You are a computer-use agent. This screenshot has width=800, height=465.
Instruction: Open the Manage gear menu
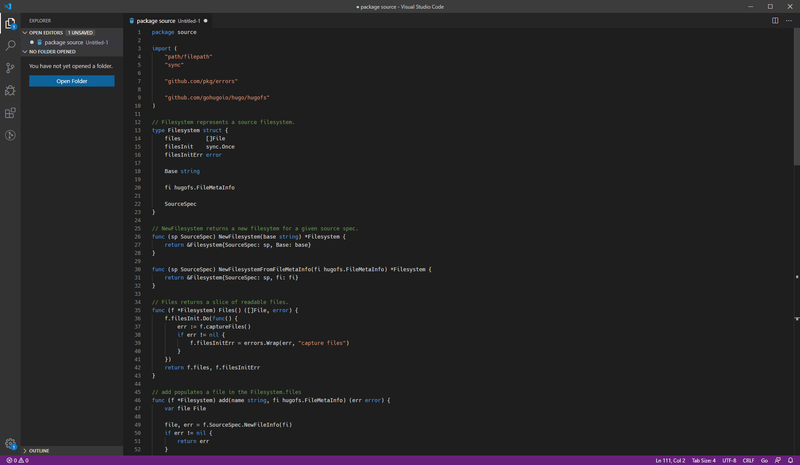[10, 443]
